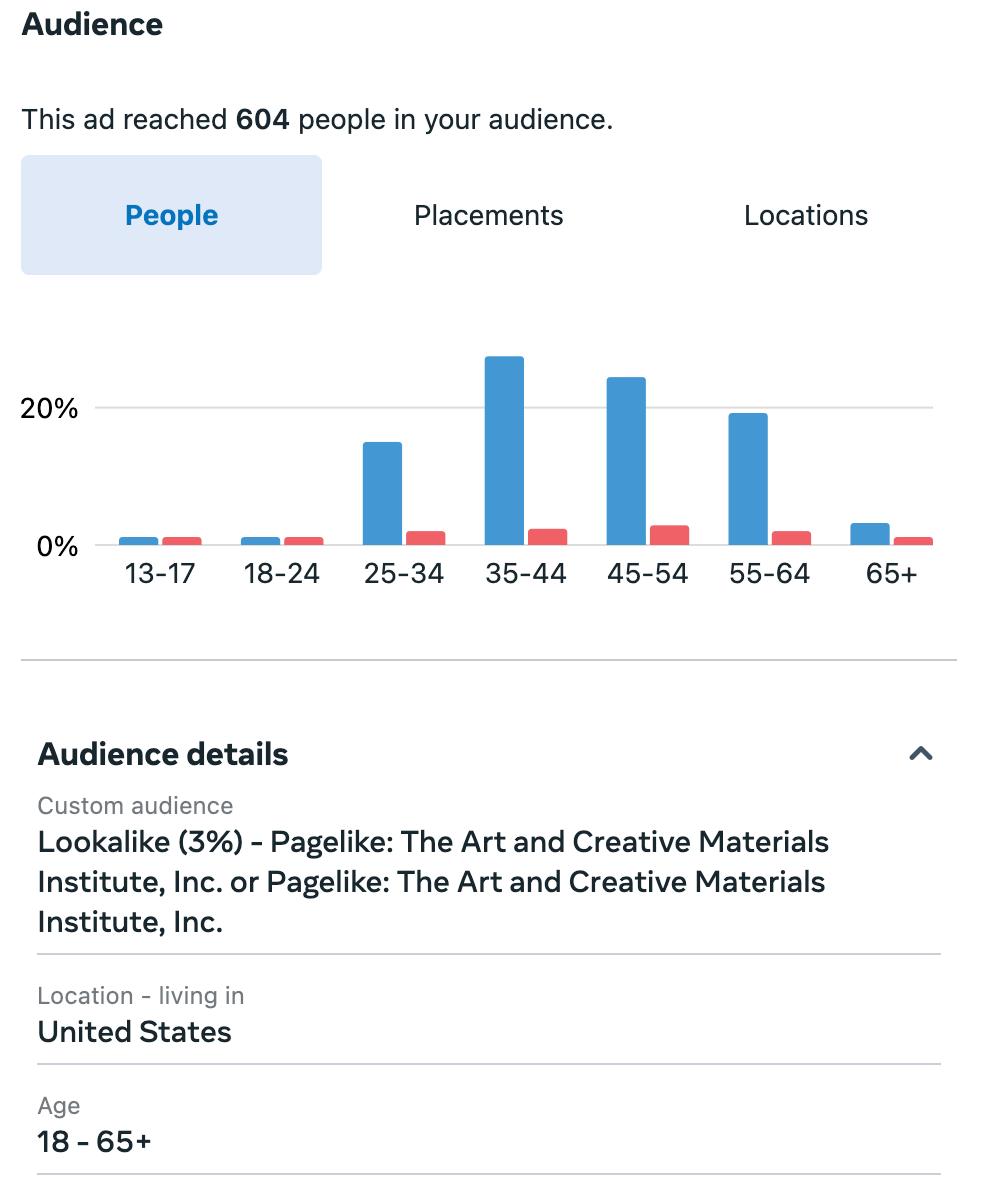This screenshot has width=984, height=1186.
Task: Click the blue bar for ages 65+
Action: click(870, 534)
